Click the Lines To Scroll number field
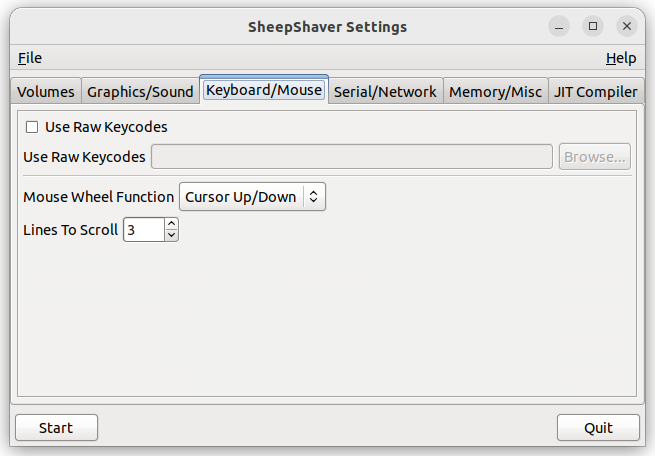 pos(144,230)
